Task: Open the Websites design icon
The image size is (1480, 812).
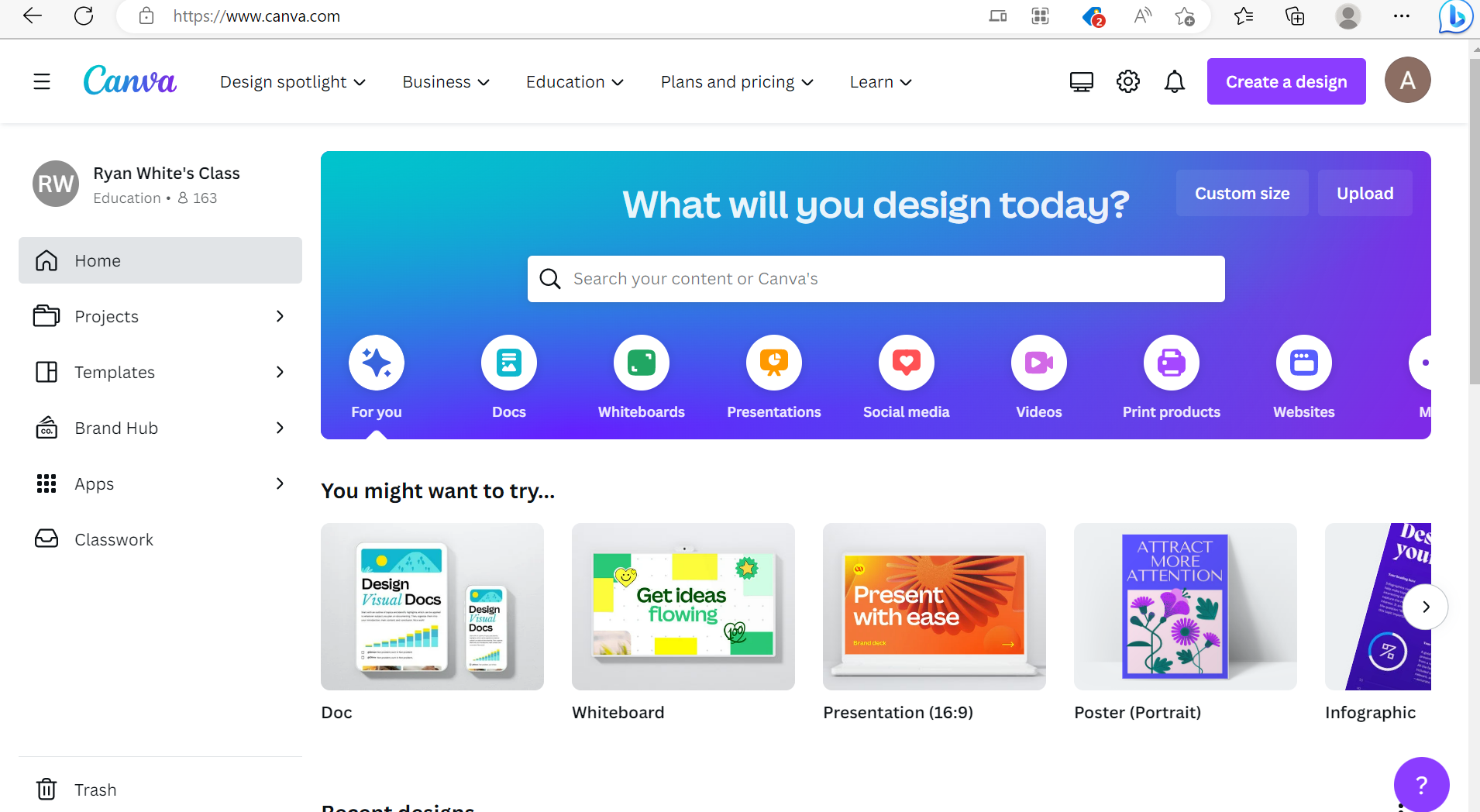Action: 1303,363
